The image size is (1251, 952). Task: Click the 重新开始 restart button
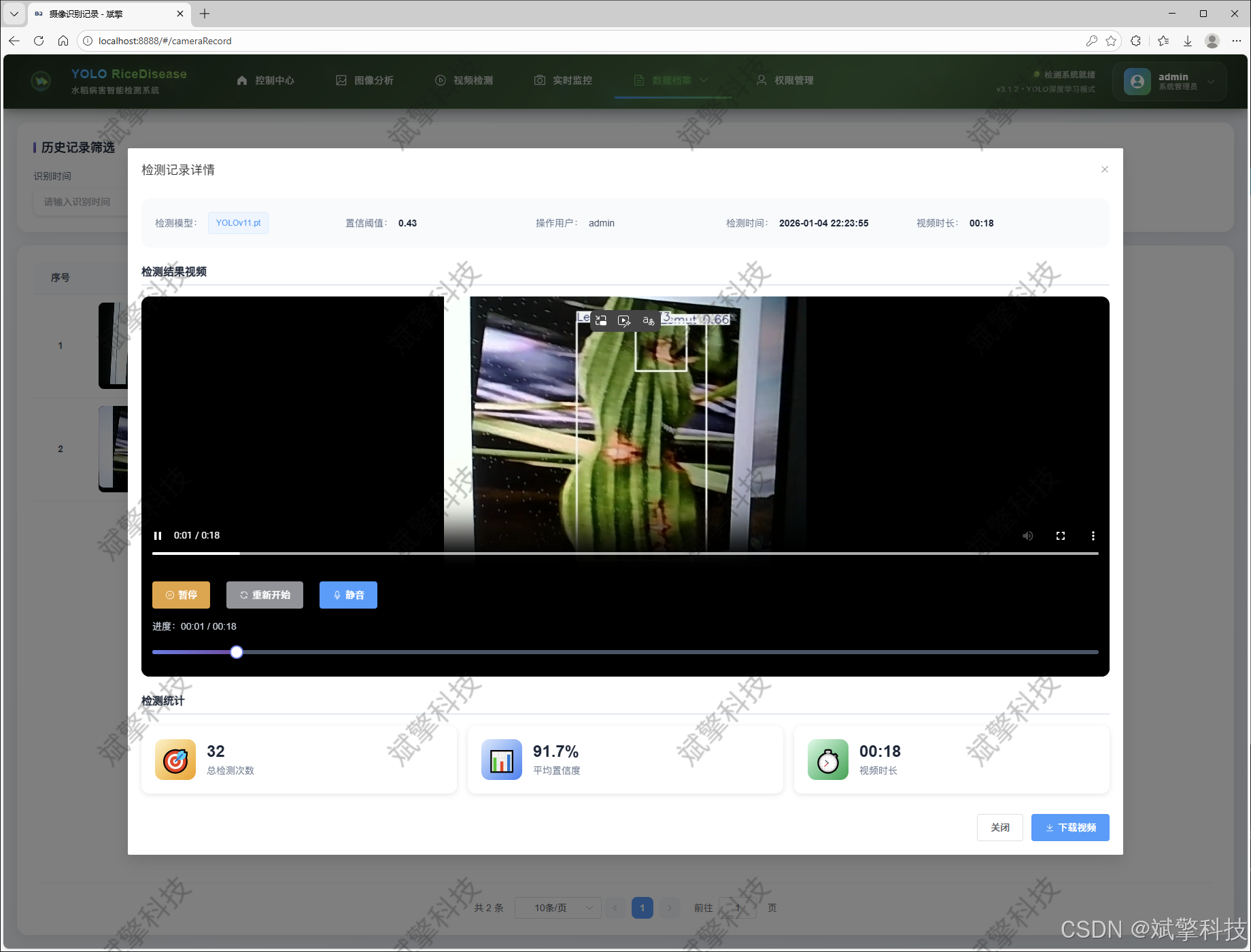(x=264, y=595)
